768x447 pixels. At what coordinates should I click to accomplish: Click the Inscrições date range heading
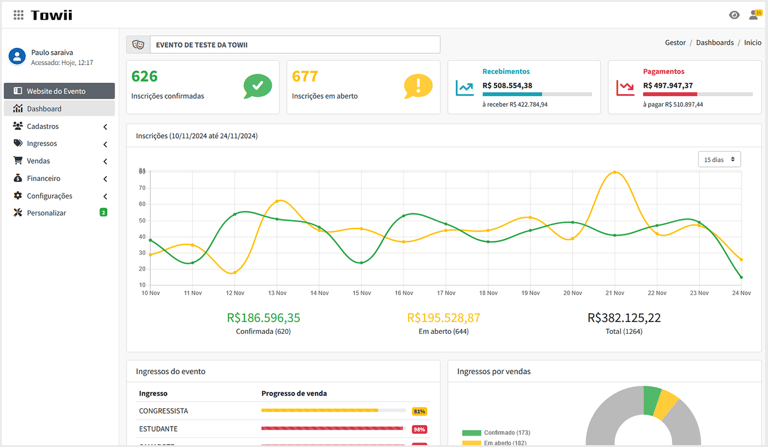[197, 136]
